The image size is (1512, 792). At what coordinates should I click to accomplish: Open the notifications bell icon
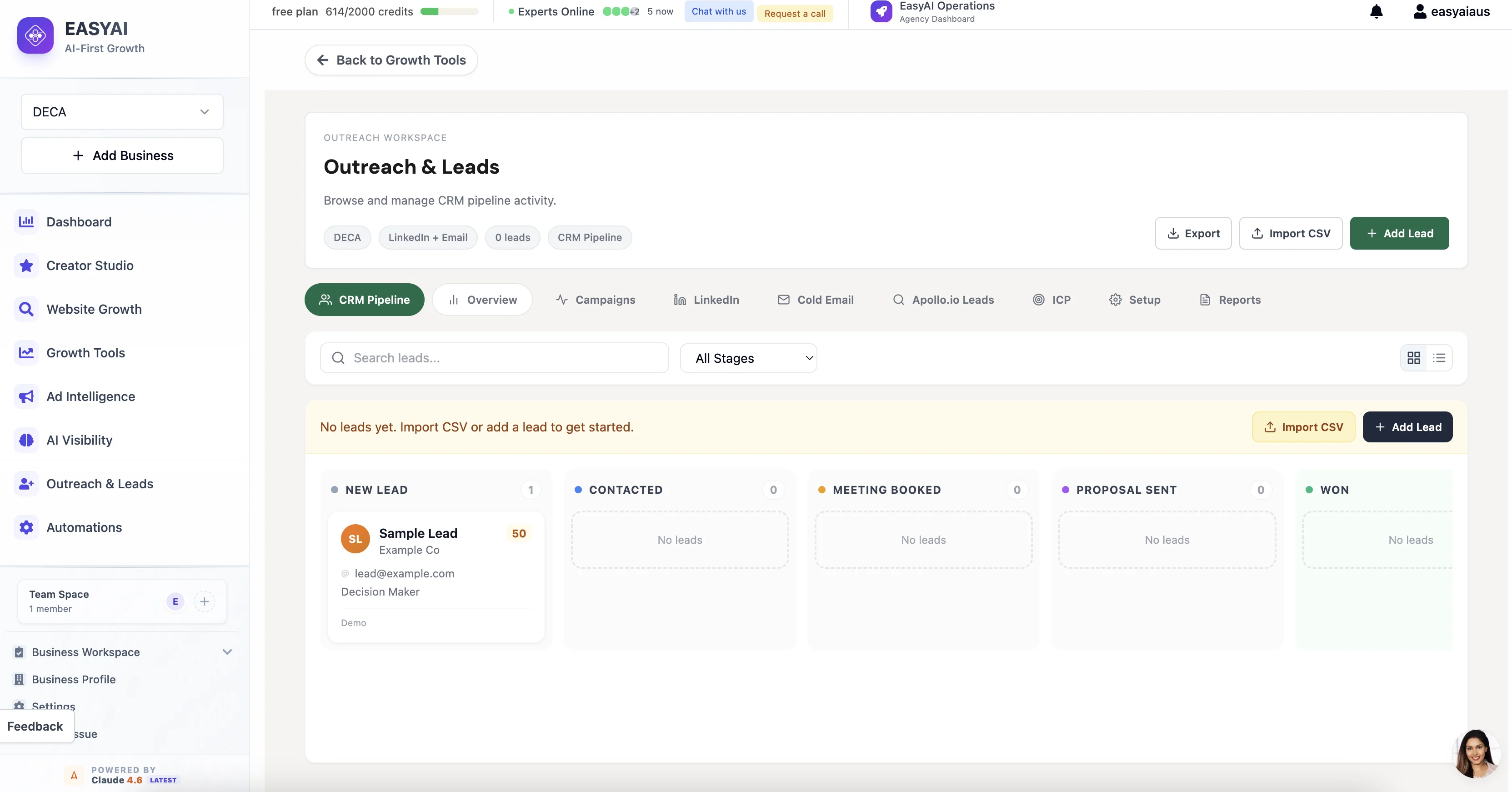coord(1376,11)
